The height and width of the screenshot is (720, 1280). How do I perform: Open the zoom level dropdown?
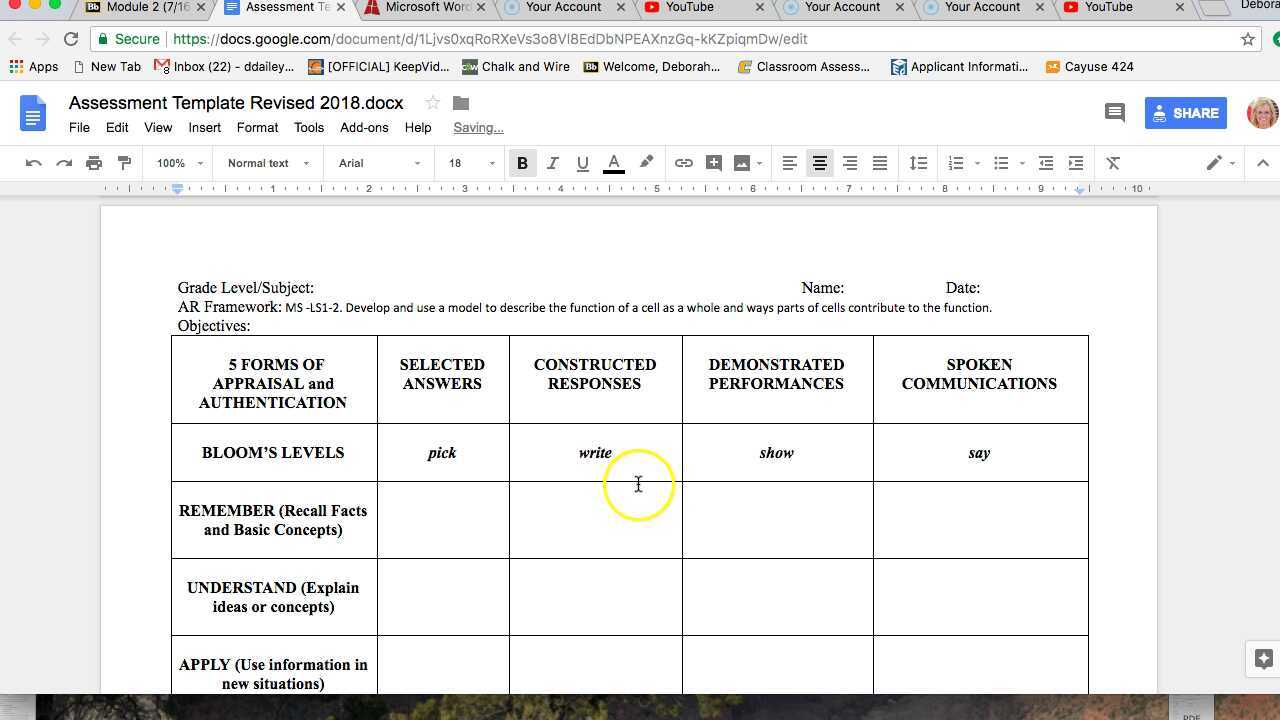click(176, 163)
